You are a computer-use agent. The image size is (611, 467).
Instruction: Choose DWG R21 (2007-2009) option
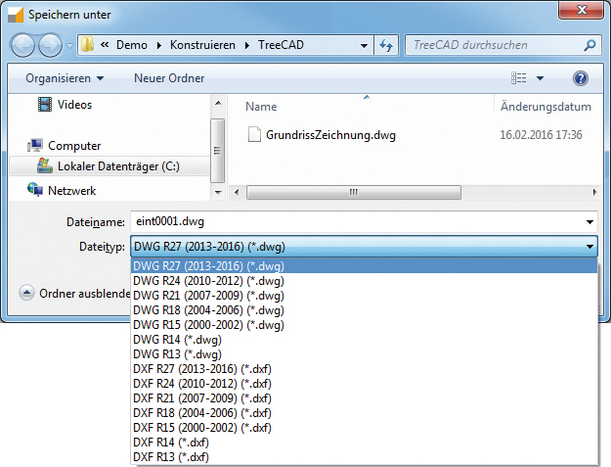pyautogui.click(x=364, y=295)
